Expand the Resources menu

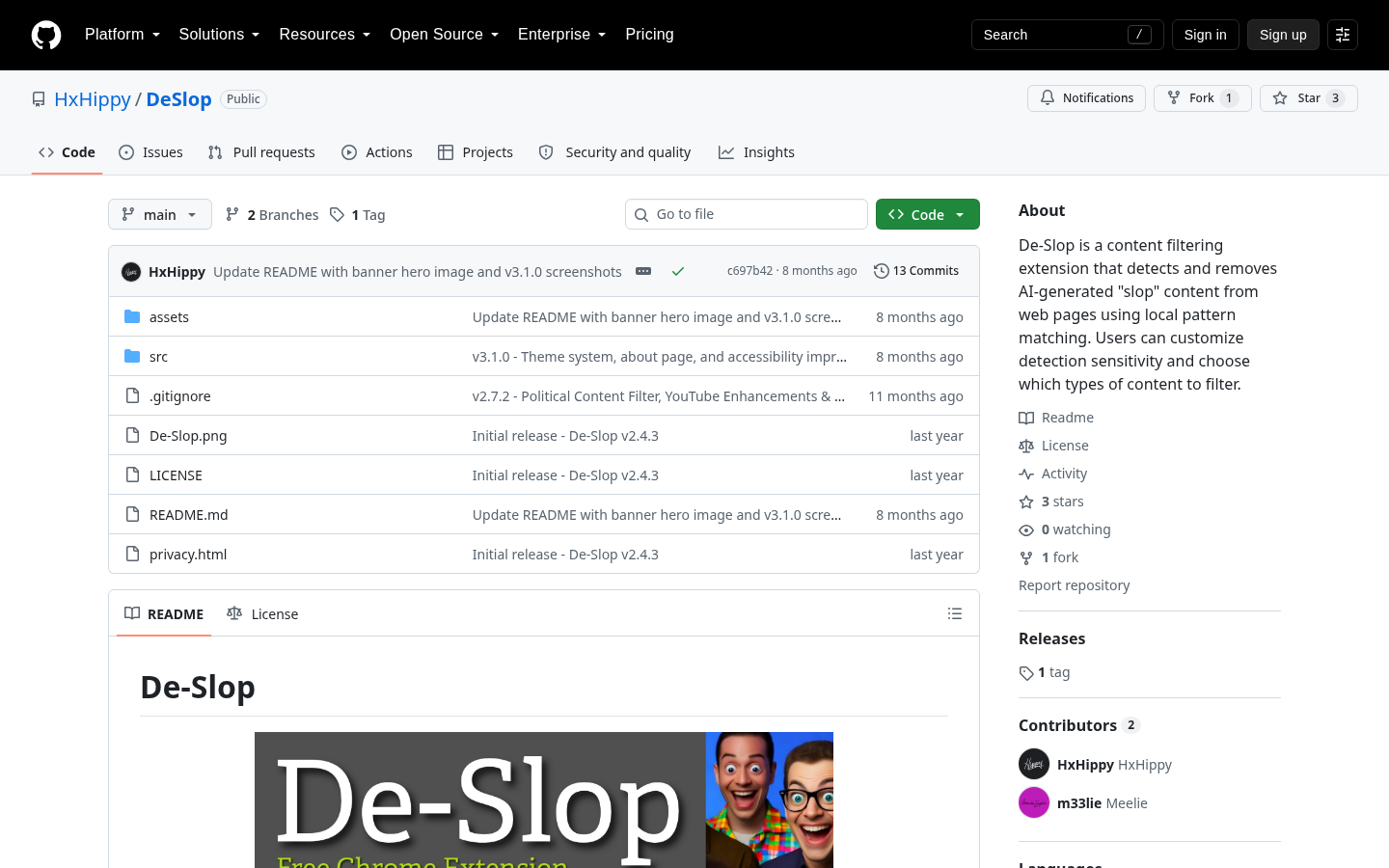click(x=325, y=35)
